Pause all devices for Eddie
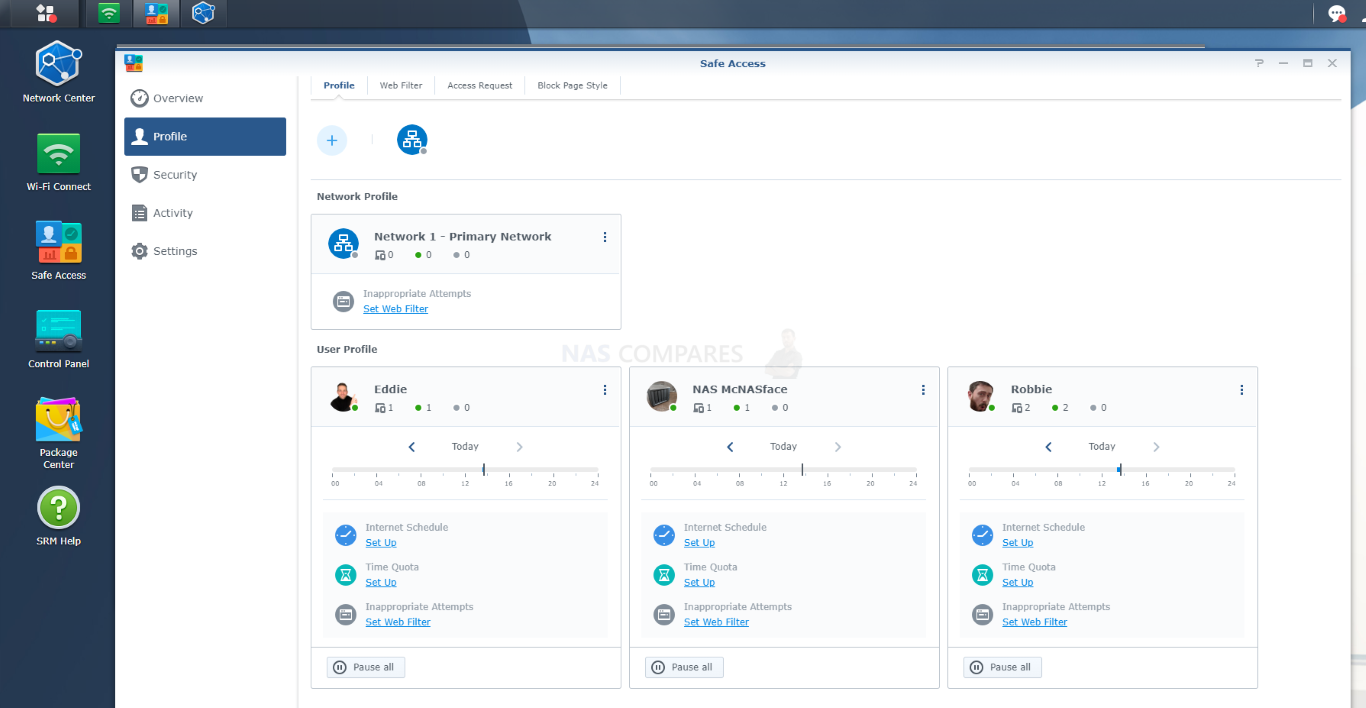Screen dimensions: 1366x708 pyautogui.click(x=366, y=667)
